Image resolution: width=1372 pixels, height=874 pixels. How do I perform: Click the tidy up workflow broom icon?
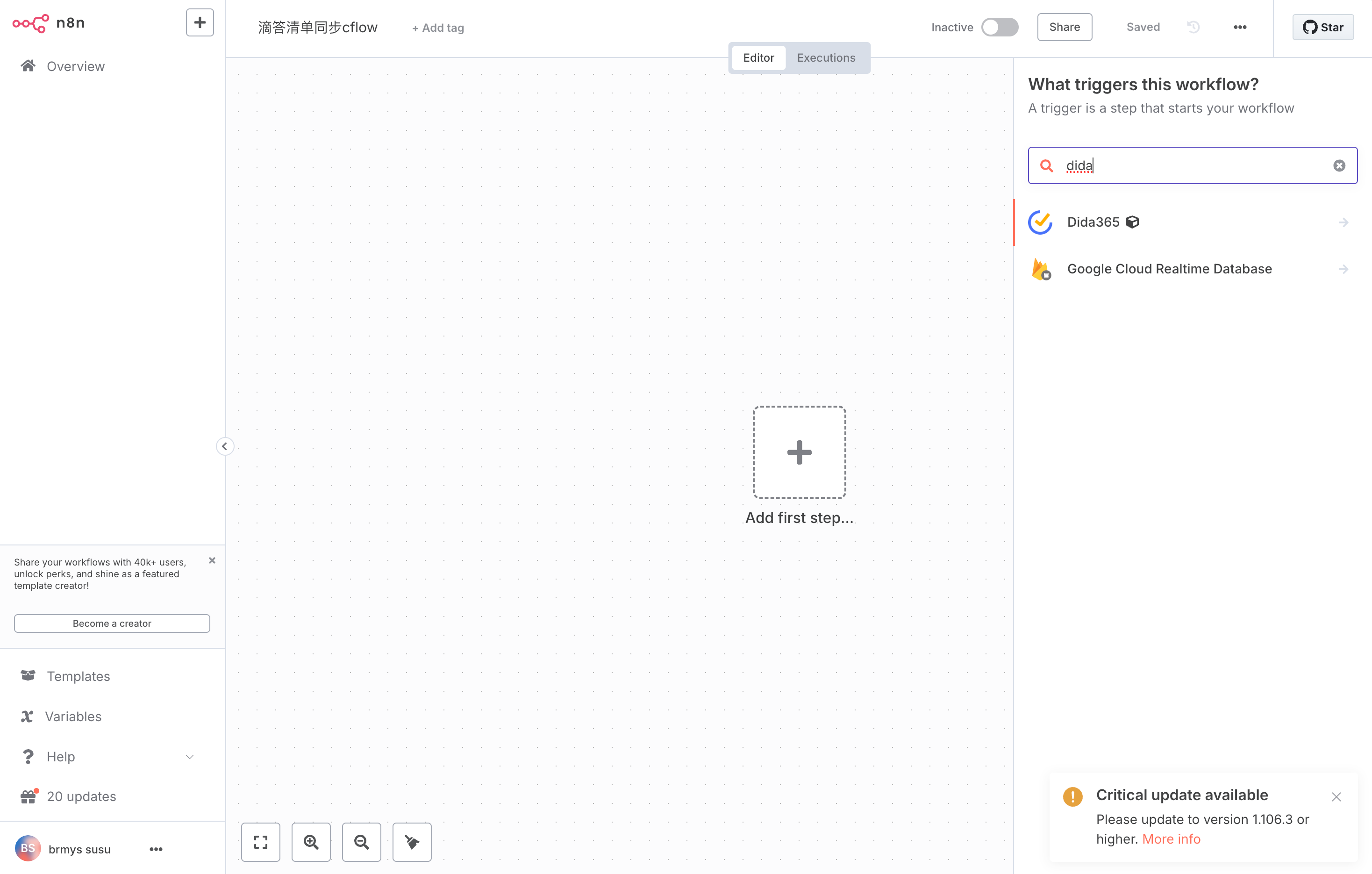click(x=411, y=842)
